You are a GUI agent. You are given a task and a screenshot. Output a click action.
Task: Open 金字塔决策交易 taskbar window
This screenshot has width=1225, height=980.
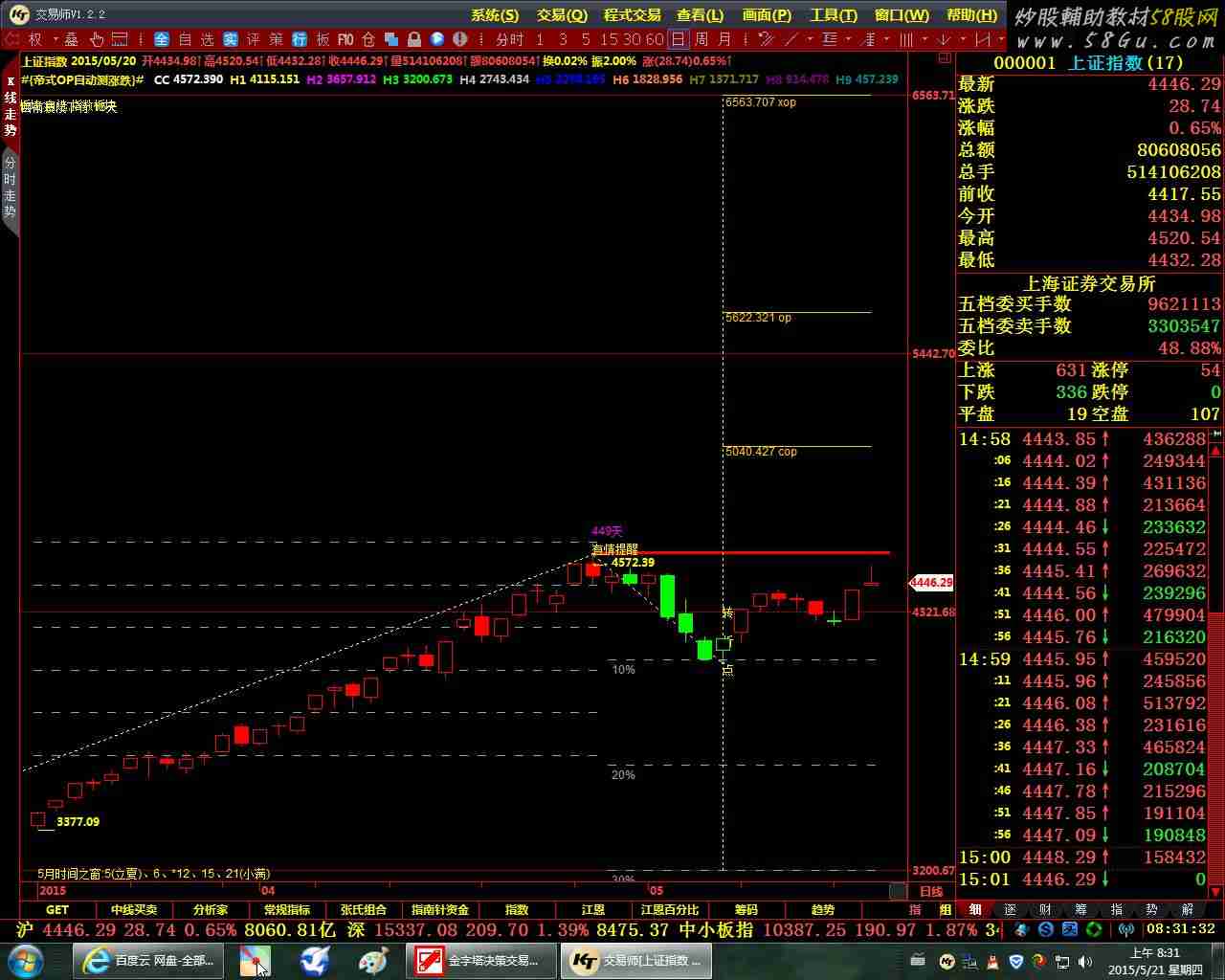[x=480, y=961]
